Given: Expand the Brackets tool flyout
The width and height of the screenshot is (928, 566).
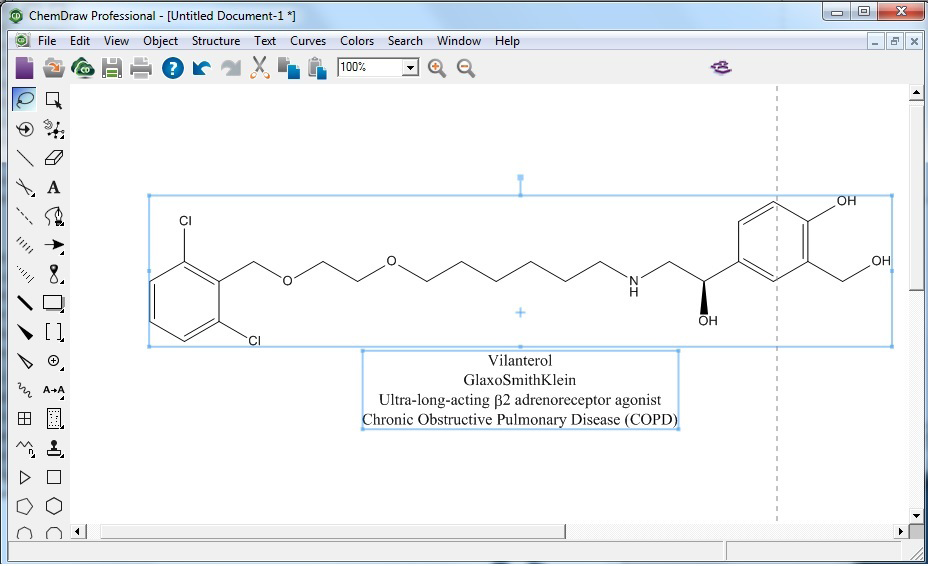Looking at the screenshot, I should point(54,332).
